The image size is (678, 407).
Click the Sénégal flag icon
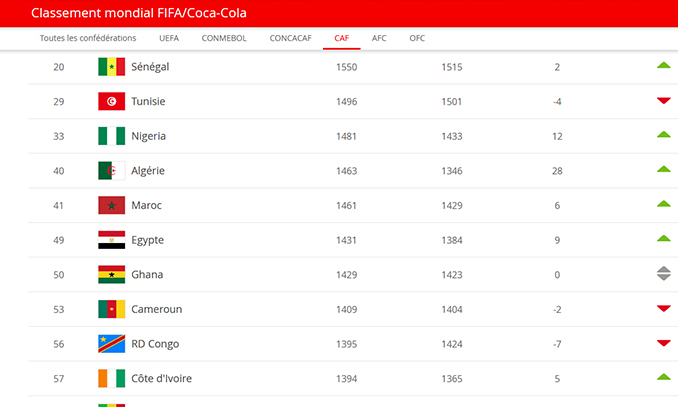pos(112,67)
